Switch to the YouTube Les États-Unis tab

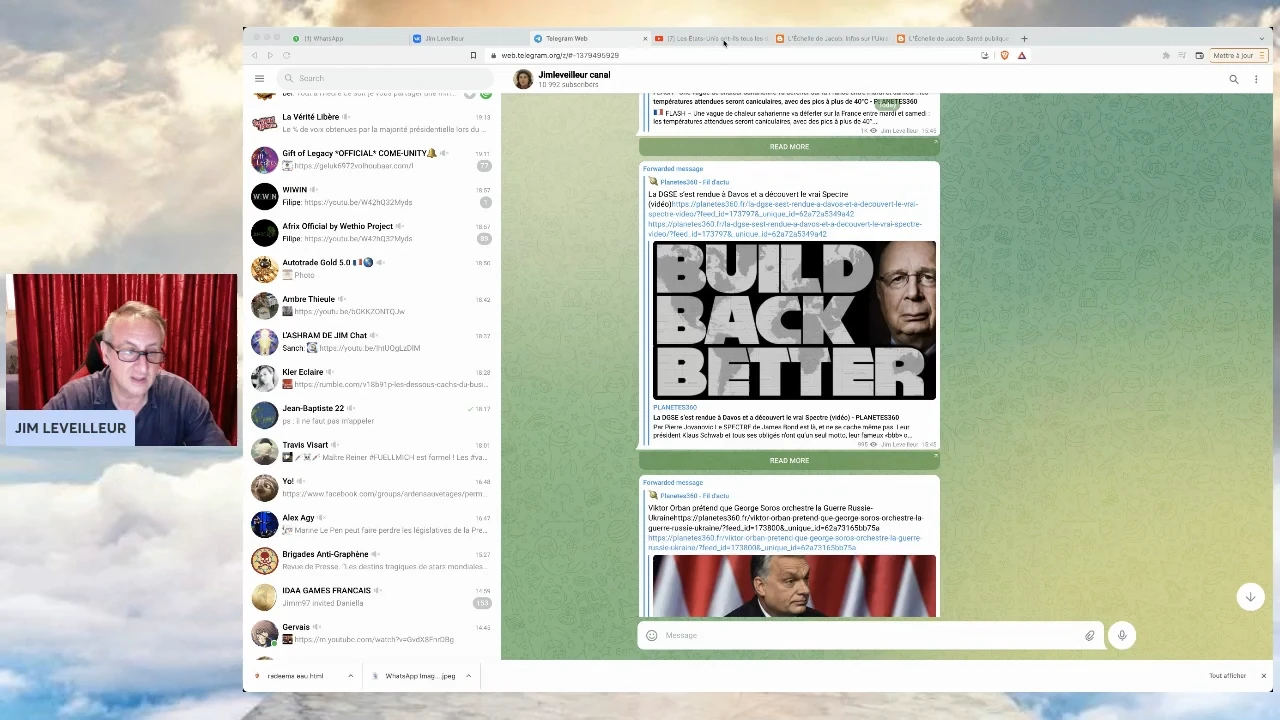tap(712, 38)
